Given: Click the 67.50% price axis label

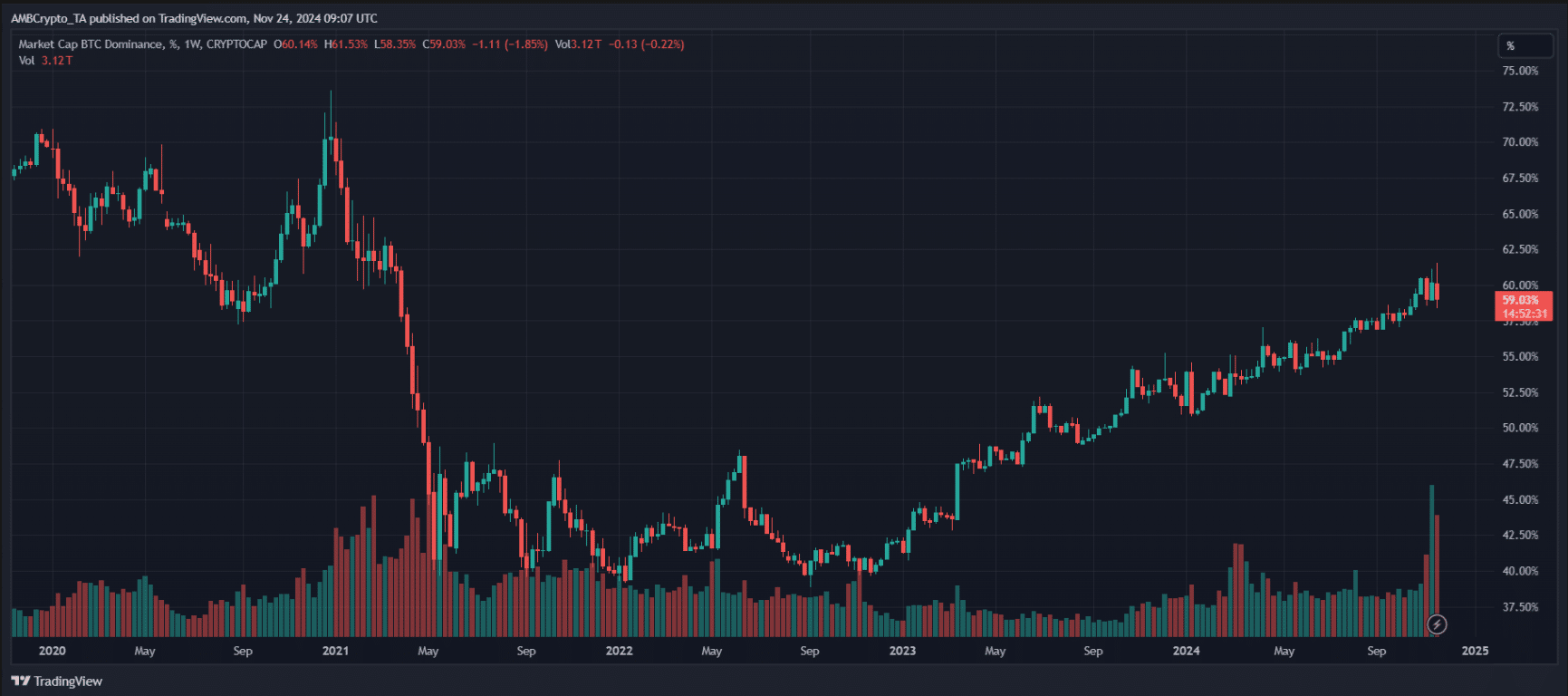Looking at the screenshot, I should (1520, 179).
